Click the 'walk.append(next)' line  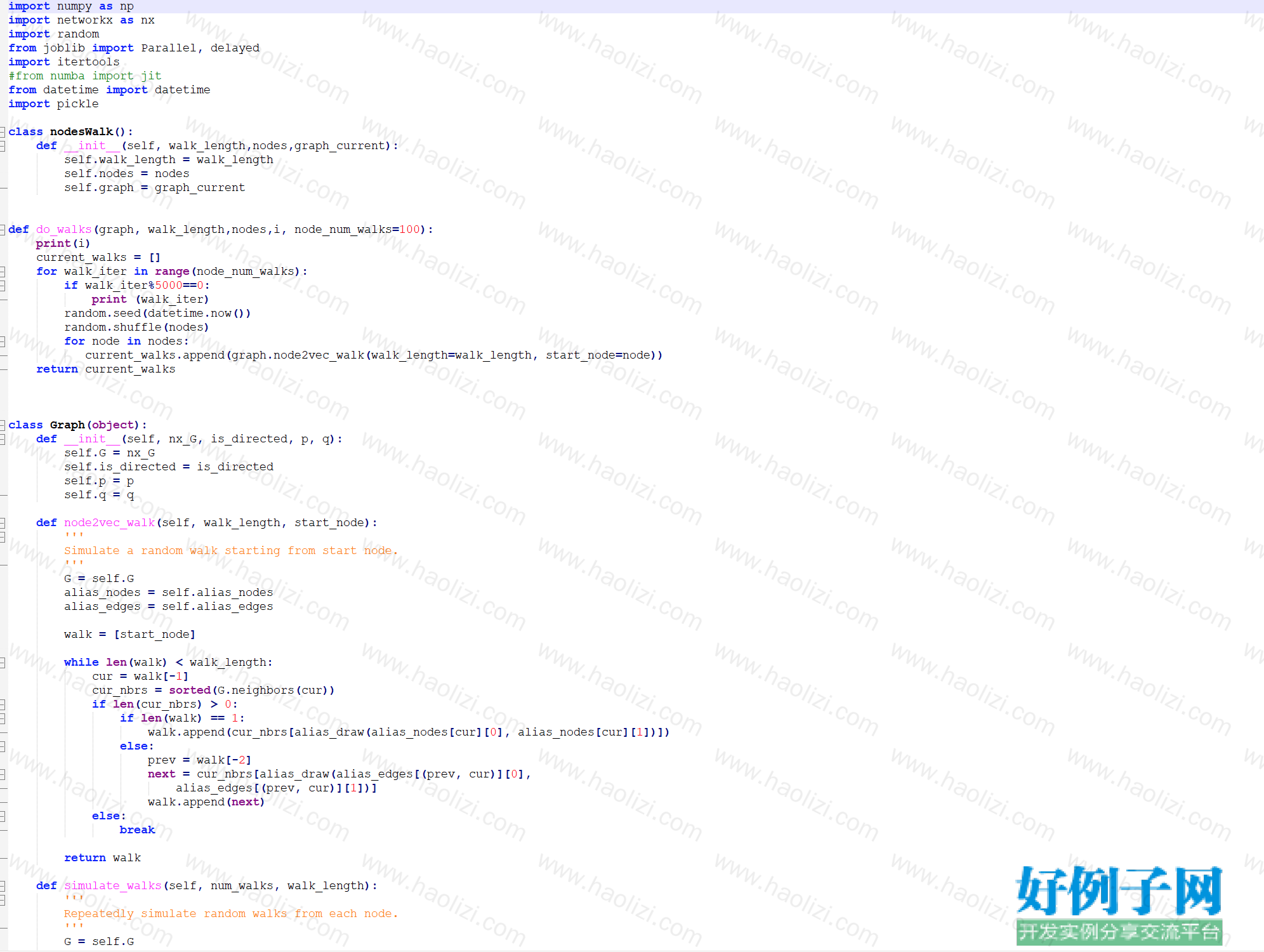tap(206, 802)
